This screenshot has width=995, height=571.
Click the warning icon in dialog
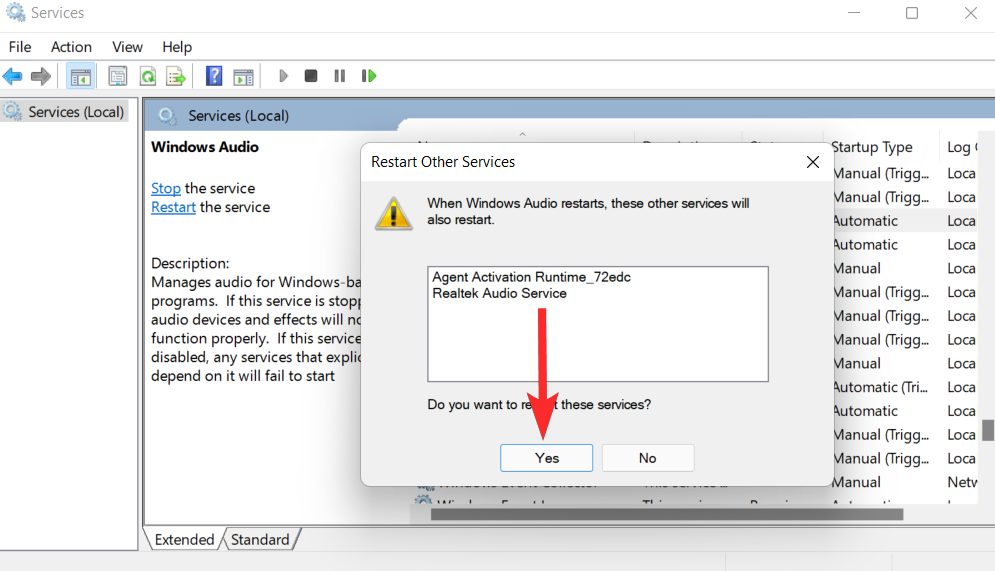[393, 213]
